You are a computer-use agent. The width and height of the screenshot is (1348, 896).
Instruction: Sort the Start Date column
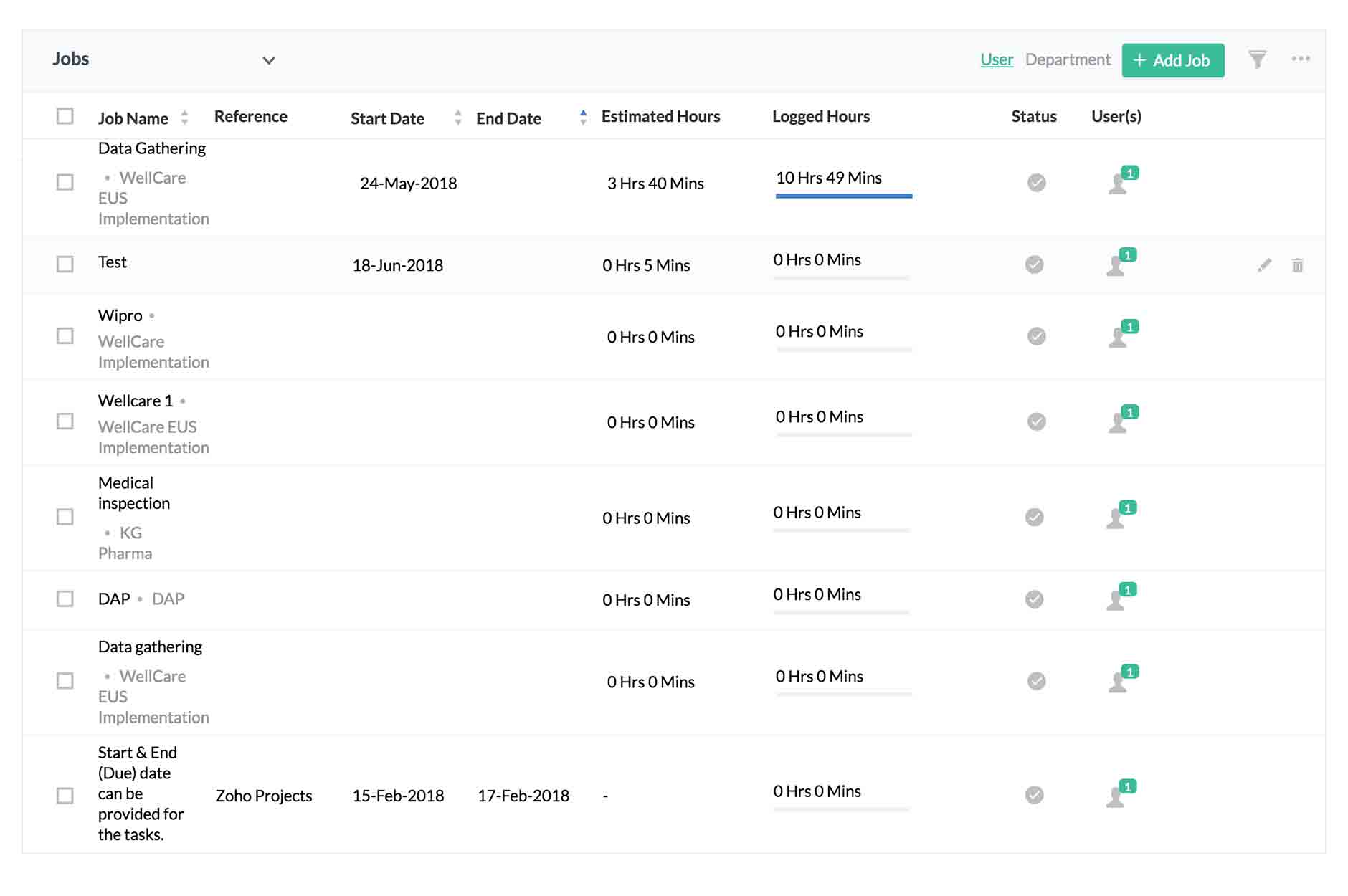[457, 118]
